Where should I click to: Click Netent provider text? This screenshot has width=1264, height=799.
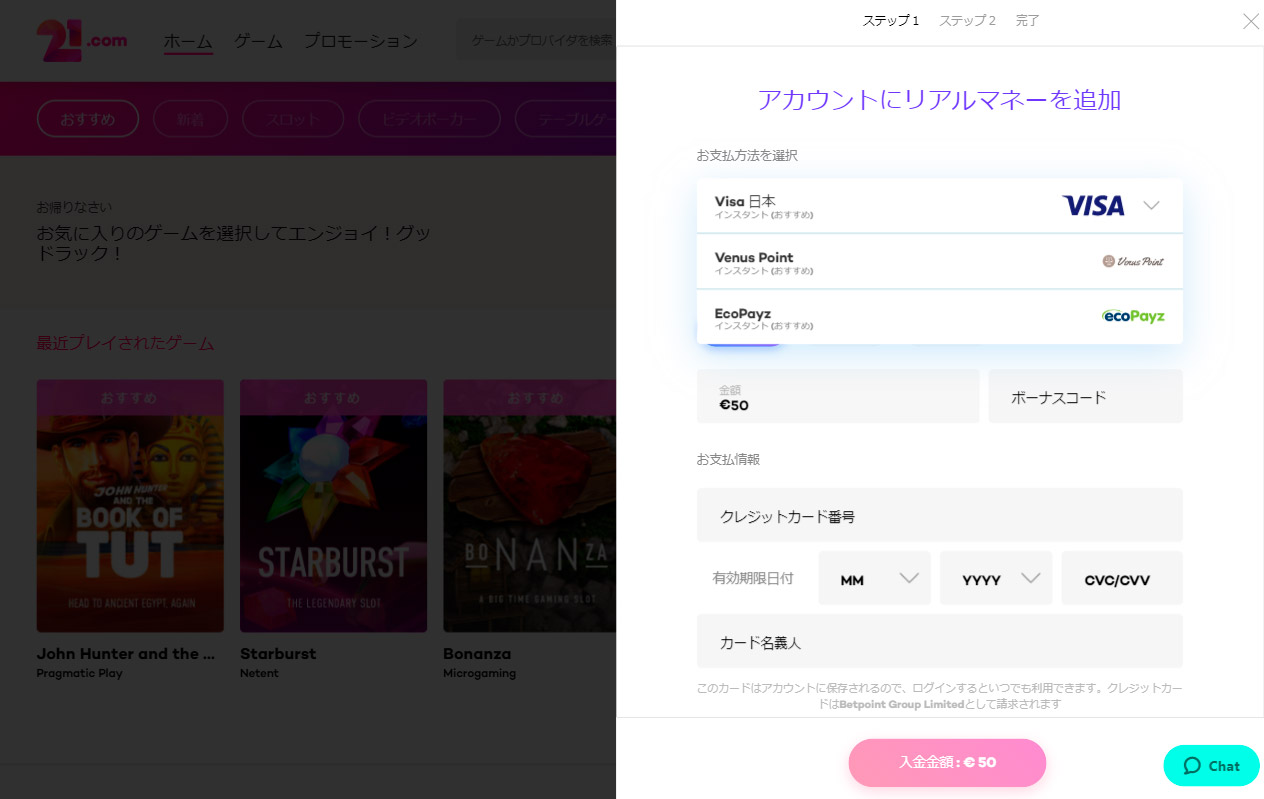pos(259,674)
